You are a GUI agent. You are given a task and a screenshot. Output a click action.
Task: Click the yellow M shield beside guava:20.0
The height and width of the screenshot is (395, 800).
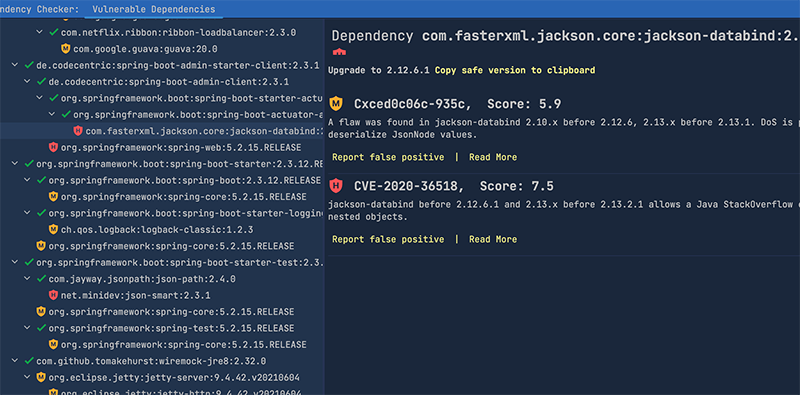[65, 49]
